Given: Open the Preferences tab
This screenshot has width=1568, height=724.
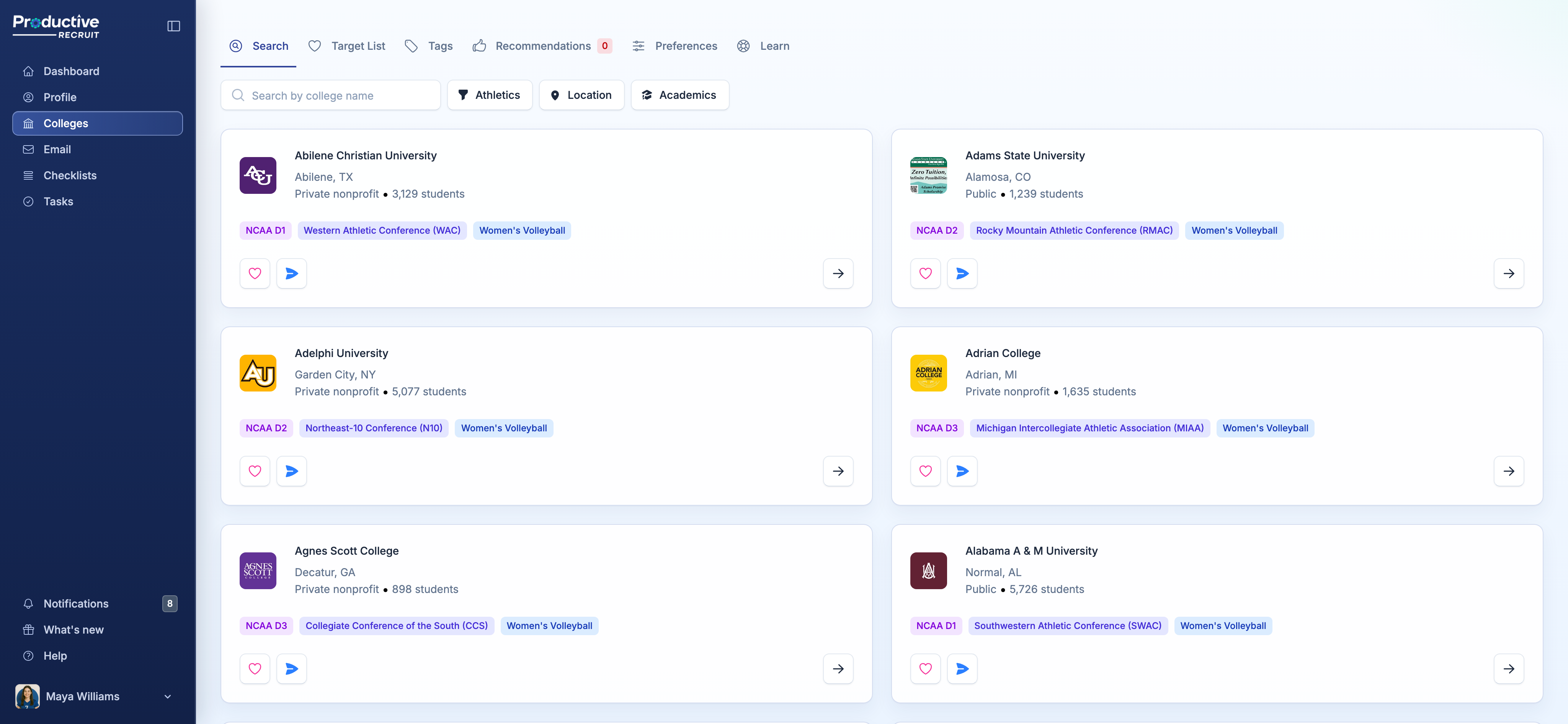Looking at the screenshot, I should (x=675, y=46).
